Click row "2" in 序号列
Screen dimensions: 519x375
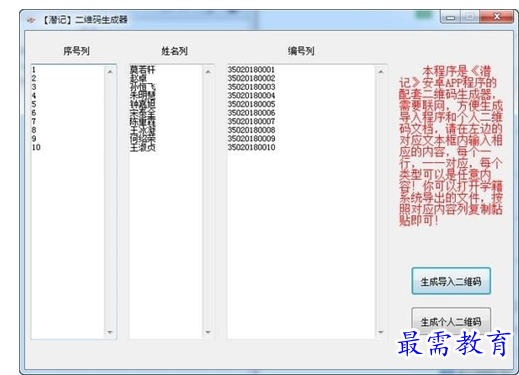point(34,78)
